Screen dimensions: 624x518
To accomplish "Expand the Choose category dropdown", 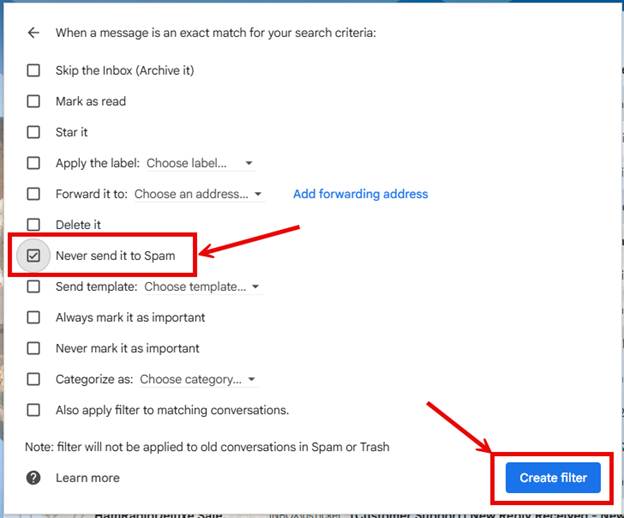I will point(198,379).
